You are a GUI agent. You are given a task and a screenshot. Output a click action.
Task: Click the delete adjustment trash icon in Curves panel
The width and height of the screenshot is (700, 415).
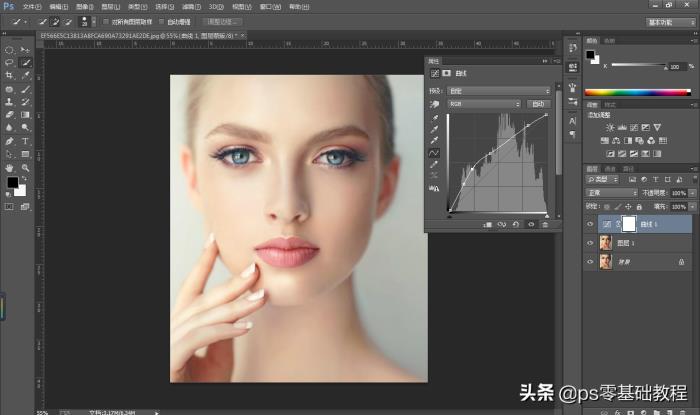pos(545,224)
